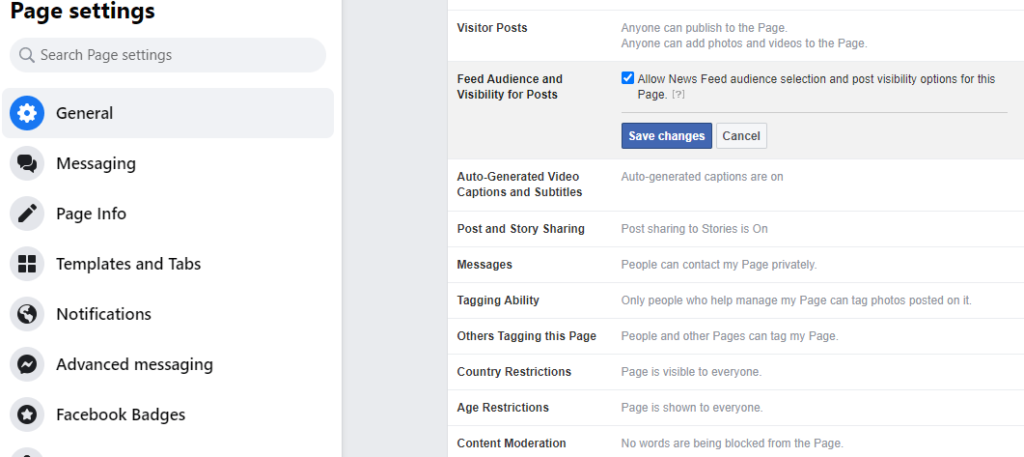Expand the Country Restrictions setting row
The image size is (1024, 457).
point(735,372)
